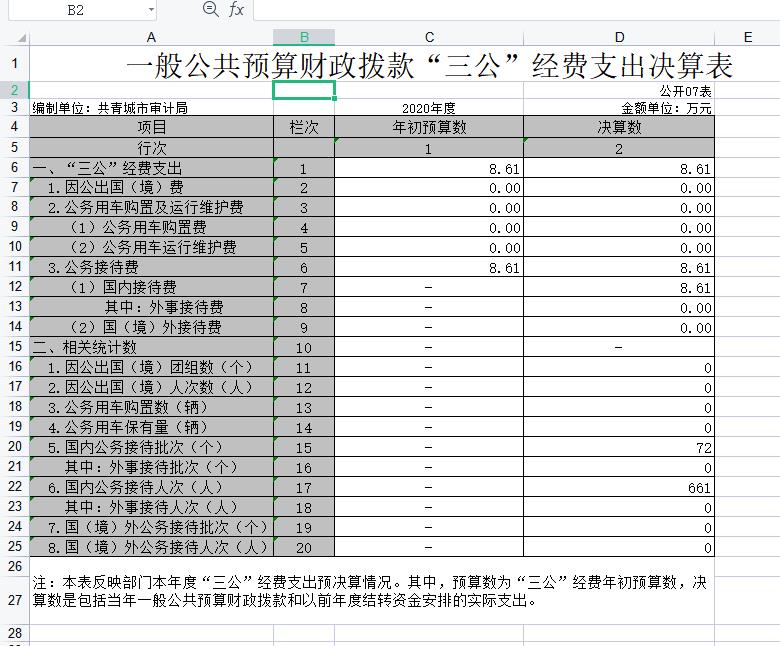Click the '3.公务接待费' cell

tap(151, 268)
